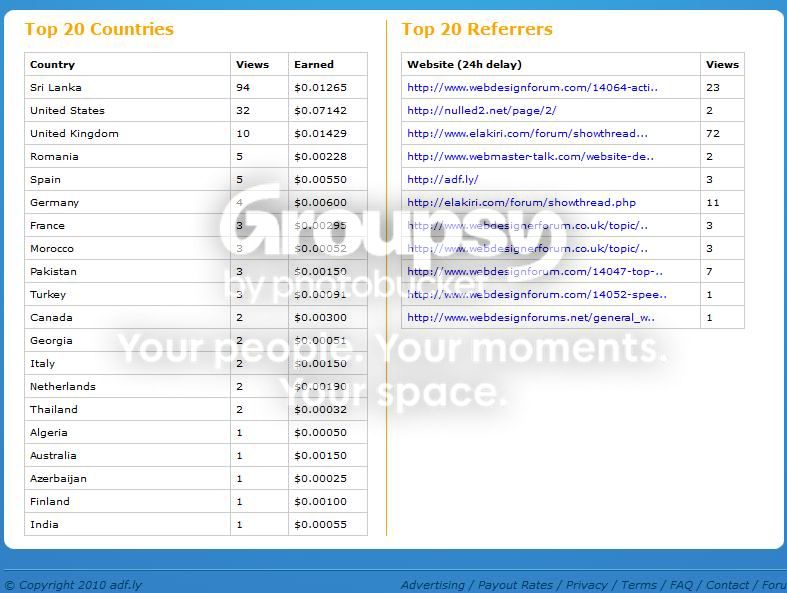Image resolution: width=787 pixels, height=593 pixels.
Task: Select the Germany country cell
Action: pyautogui.click(x=127, y=203)
